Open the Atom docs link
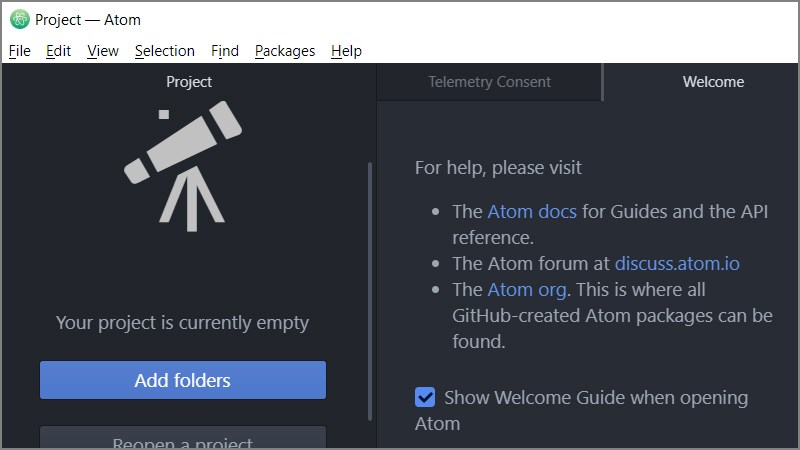Viewport: 800px width, 450px height. tap(532, 212)
